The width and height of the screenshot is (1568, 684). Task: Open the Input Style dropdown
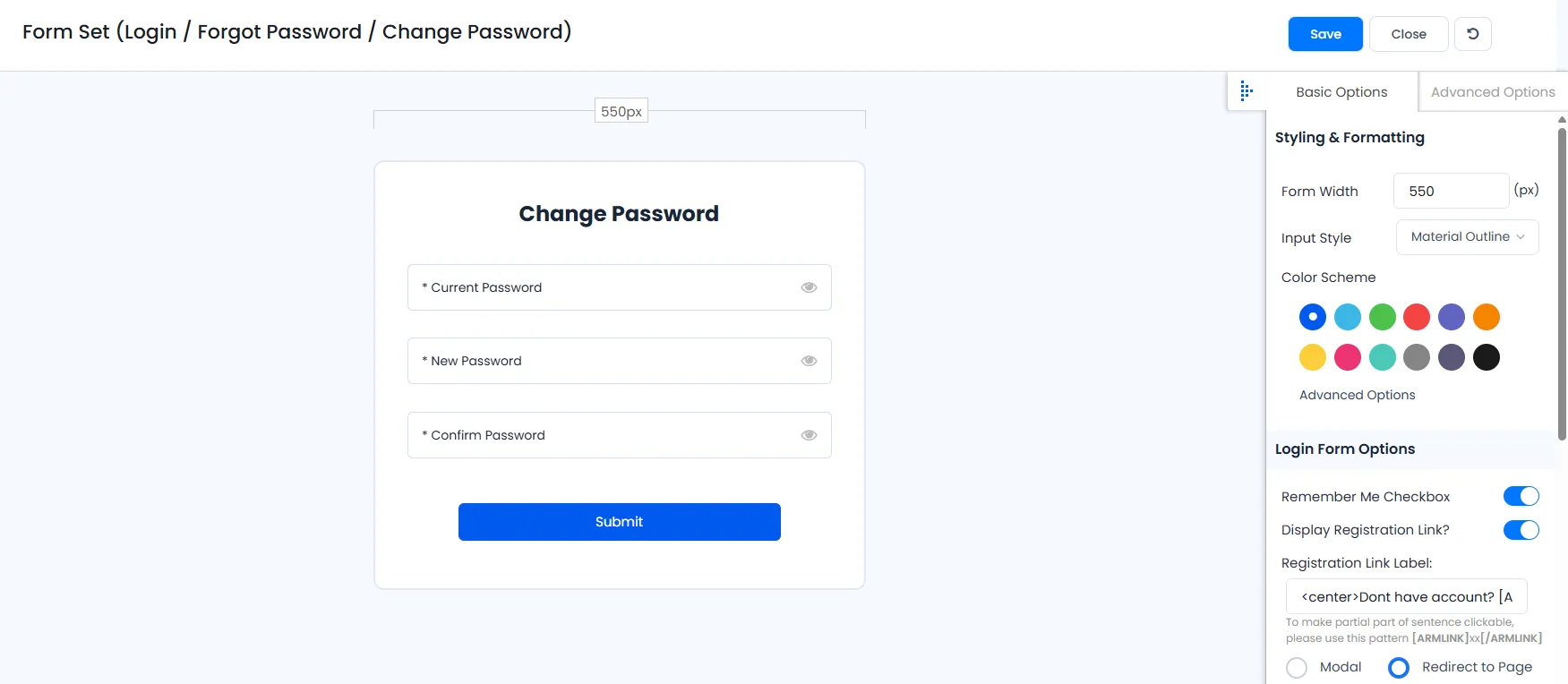click(x=1466, y=236)
